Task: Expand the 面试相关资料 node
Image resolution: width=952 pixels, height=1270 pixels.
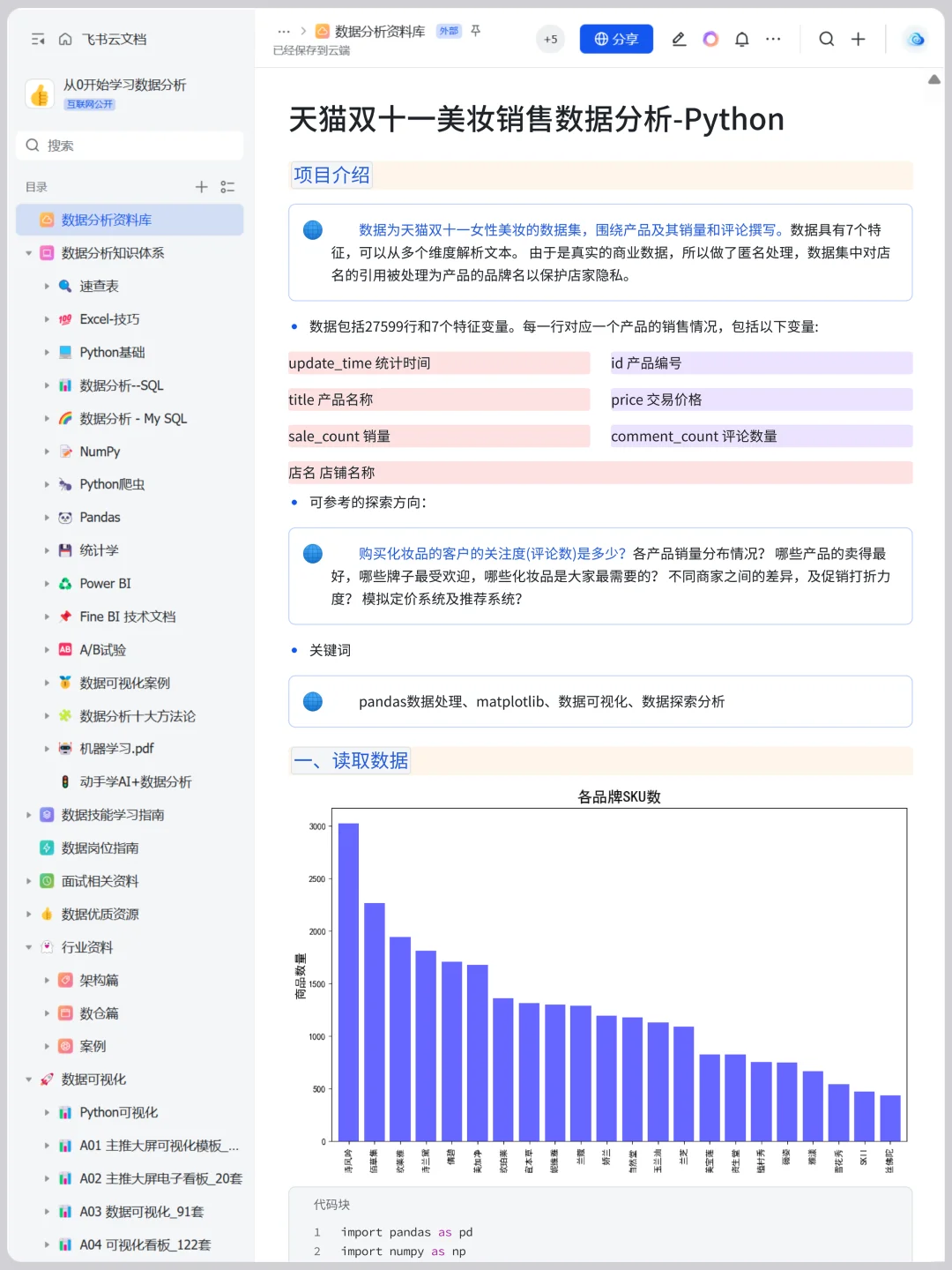Action: [x=29, y=881]
